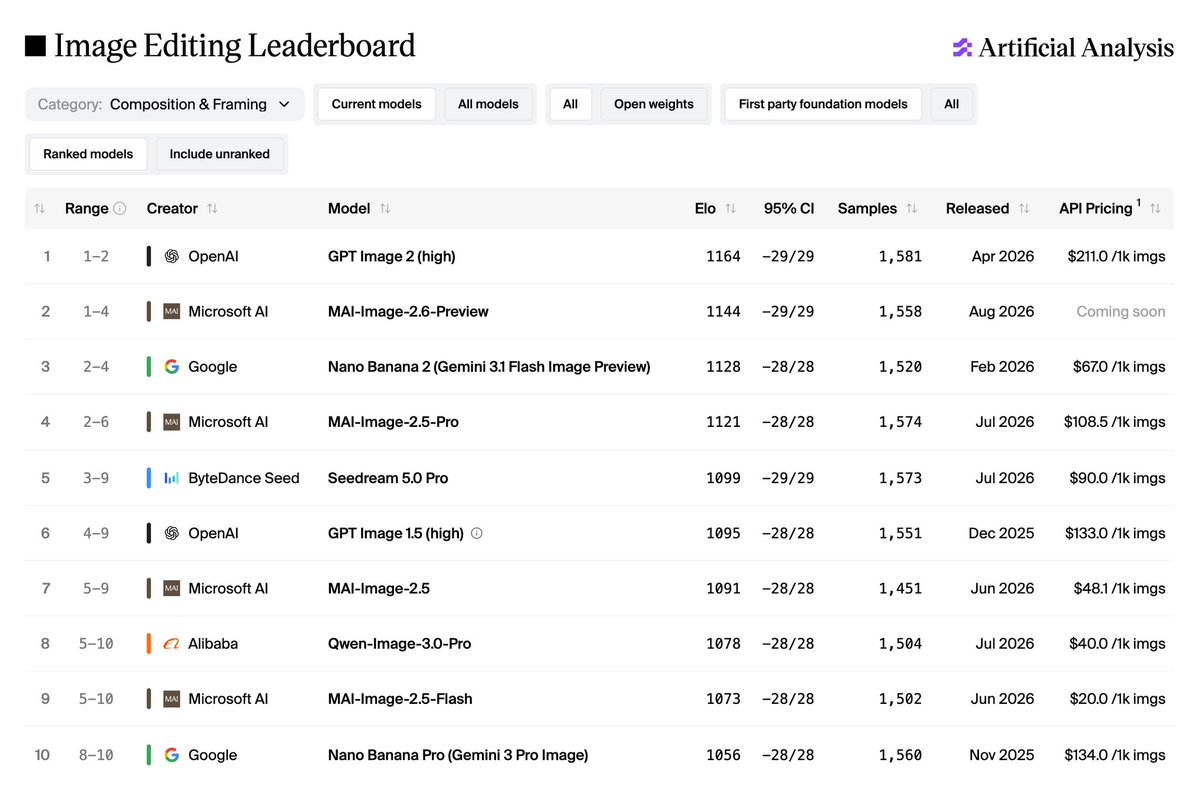Click the Elo value 1164
The image size is (1199, 807).
723,256
